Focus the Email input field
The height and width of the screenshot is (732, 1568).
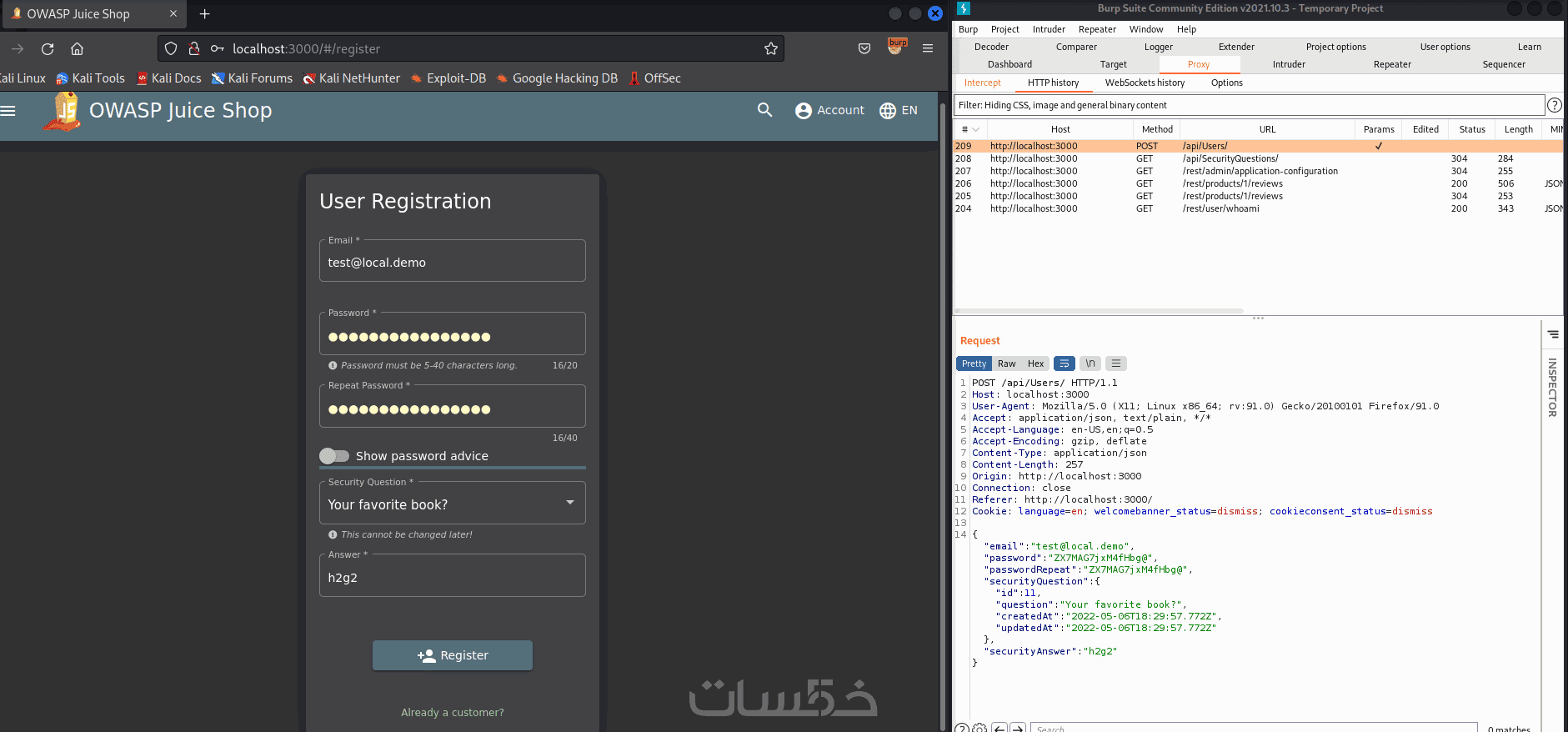click(x=453, y=262)
